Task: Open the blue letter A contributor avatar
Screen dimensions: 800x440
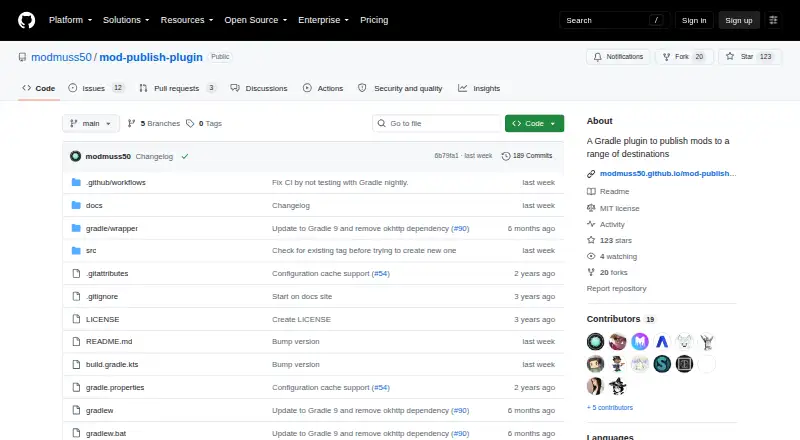Action: pyautogui.click(x=662, y=341)
